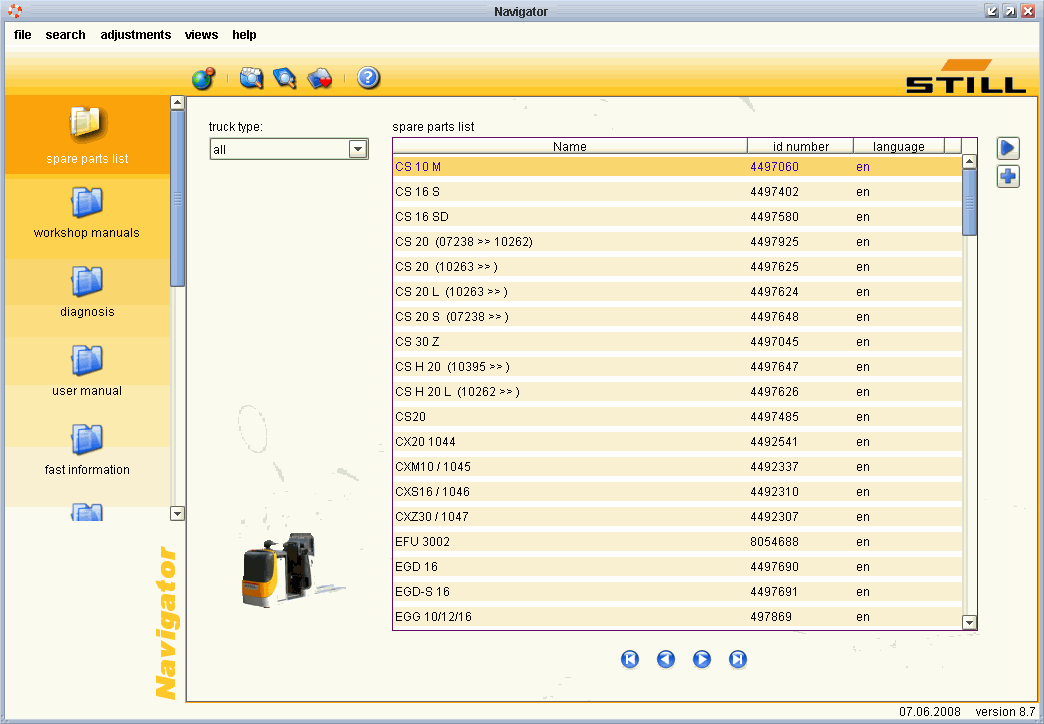Select the CS 20 (07238 >> 10262) row
1044x724 pixels.
point(677,242)
